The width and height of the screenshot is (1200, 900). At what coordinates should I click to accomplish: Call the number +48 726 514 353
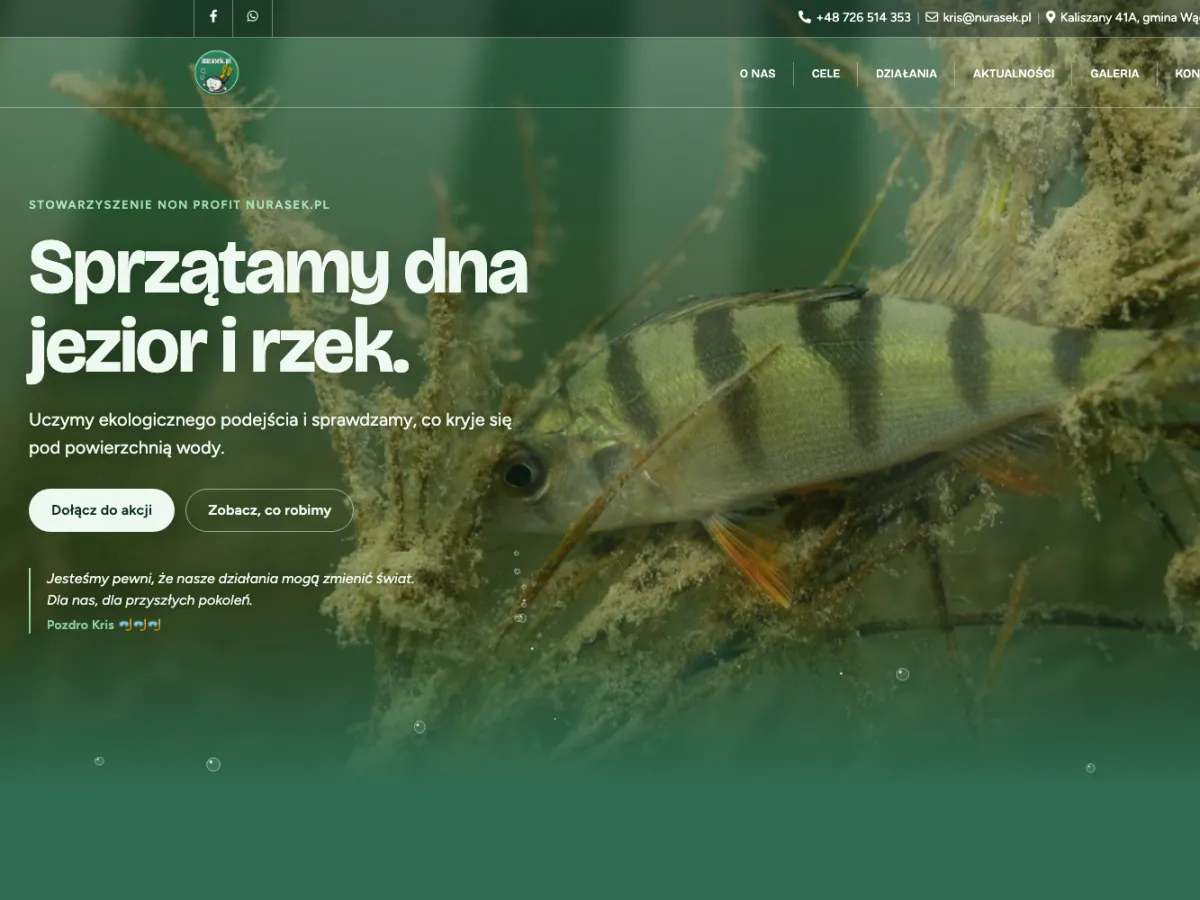(863, 17)
